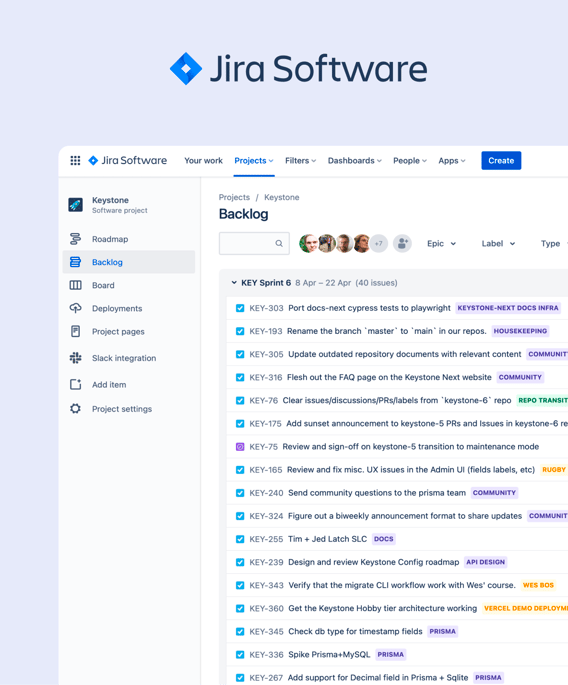Screen dimensions: 568x685
Task: Open the People menu
Action: pyautogui.click(x=410, y=160)
